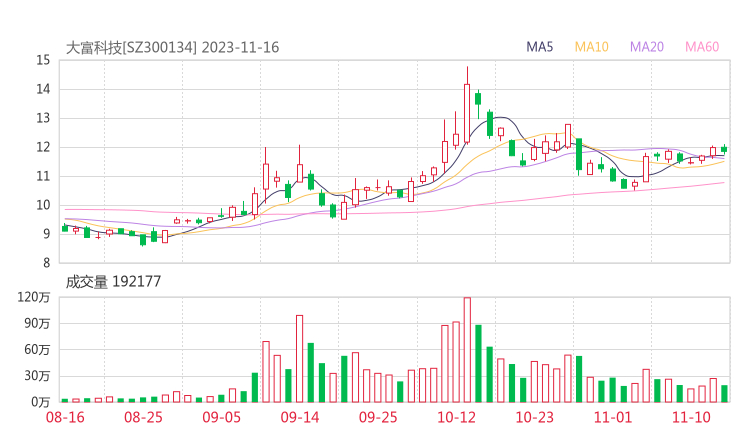Click the price axis value 8
Image resolution: width=740 pixels, height=440 pixels.
[46, 263]
